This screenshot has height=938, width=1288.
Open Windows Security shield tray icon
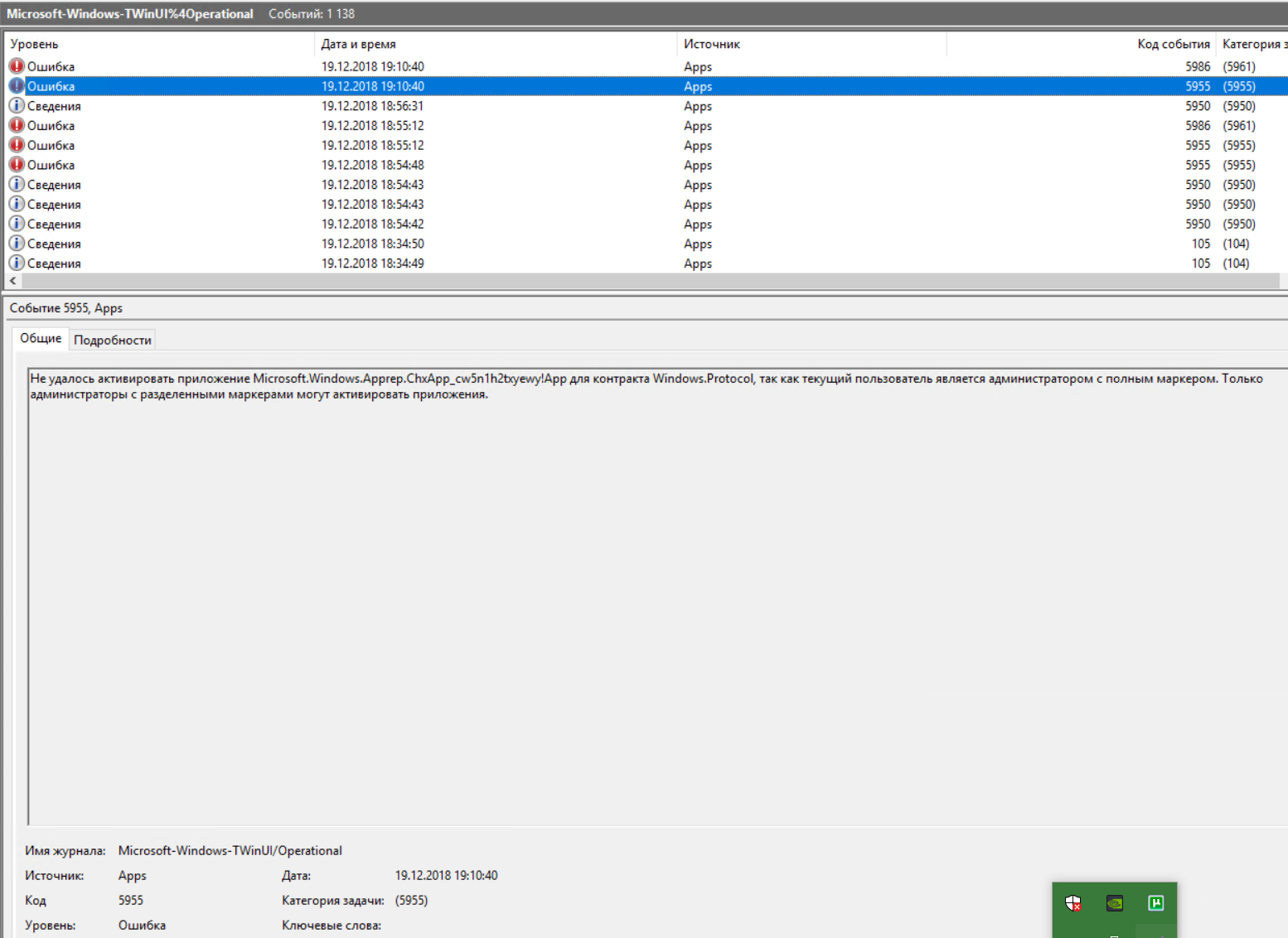(1073, 903)
